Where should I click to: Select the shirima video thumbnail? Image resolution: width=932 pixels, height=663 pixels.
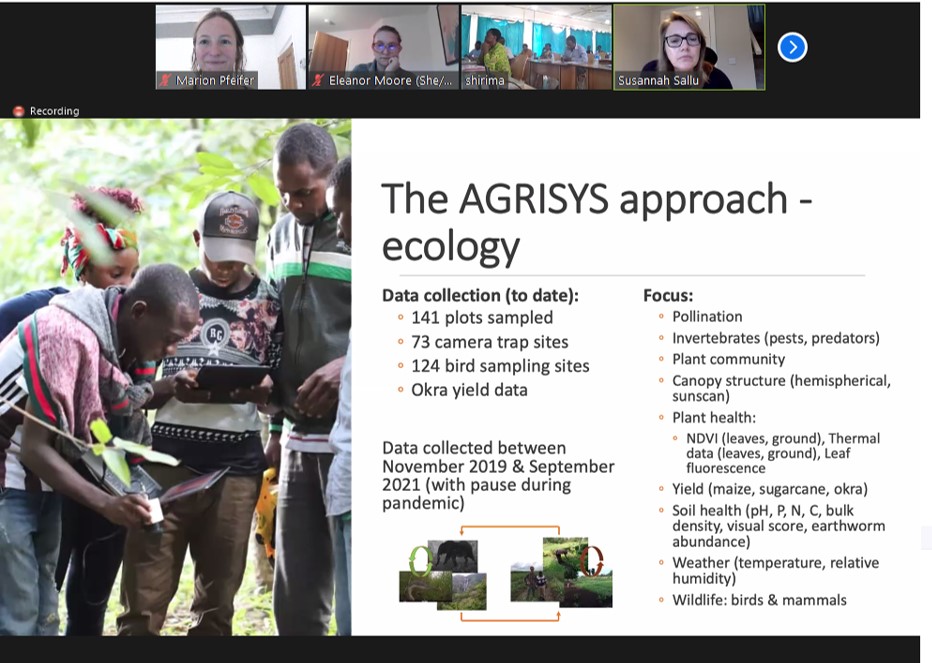536,47
